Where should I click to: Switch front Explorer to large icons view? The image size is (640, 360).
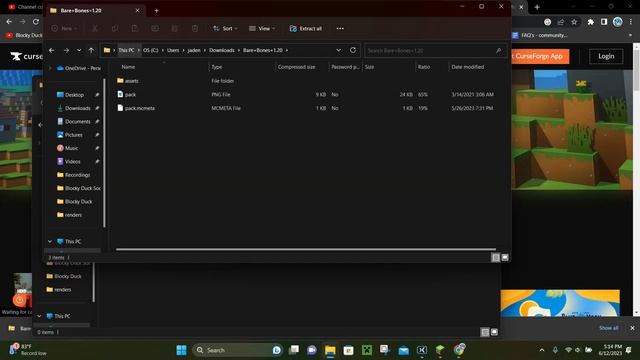[505, 258]
